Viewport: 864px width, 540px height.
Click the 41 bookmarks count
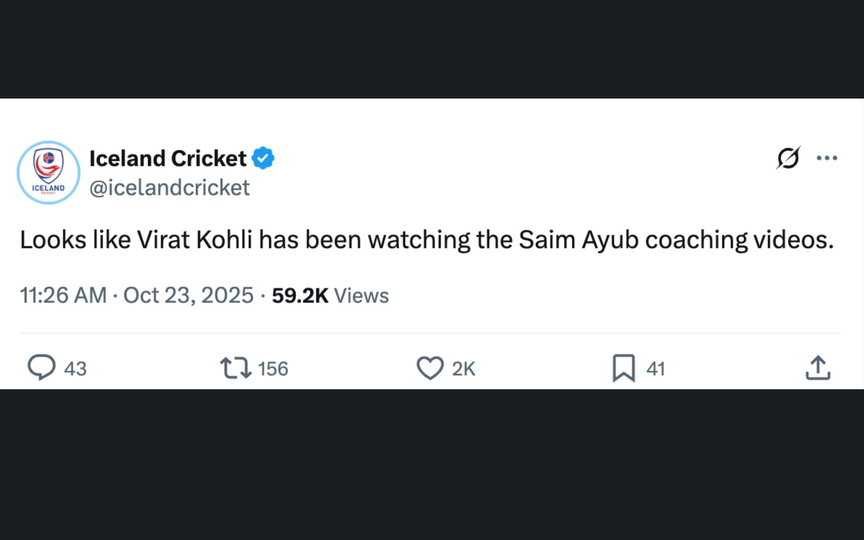(x=655, y=369)
